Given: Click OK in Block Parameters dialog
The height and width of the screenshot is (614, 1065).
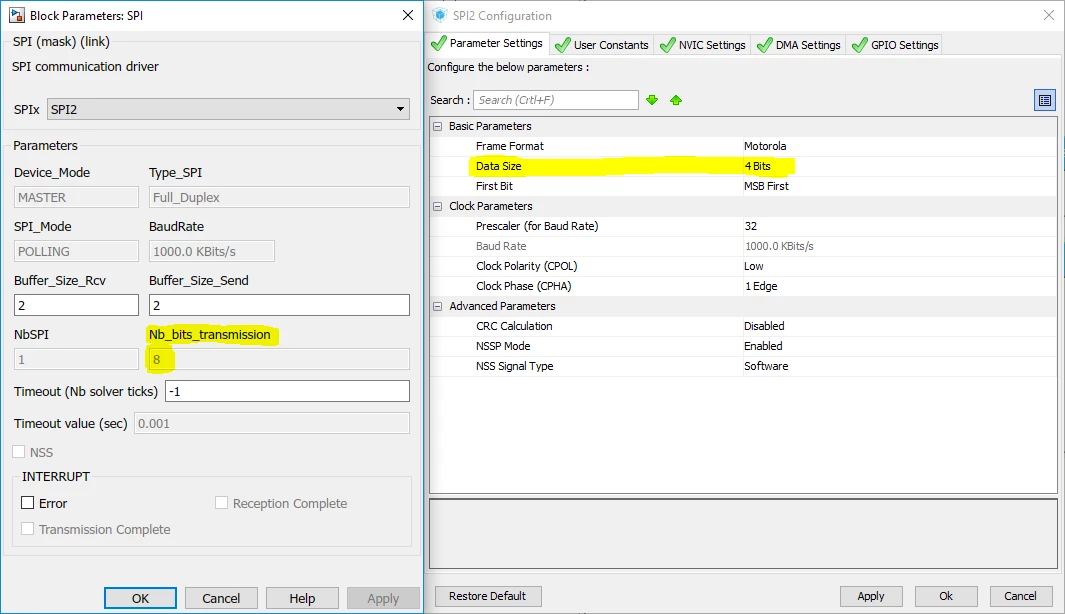Looking at the screenshot, I should (140, 598).
